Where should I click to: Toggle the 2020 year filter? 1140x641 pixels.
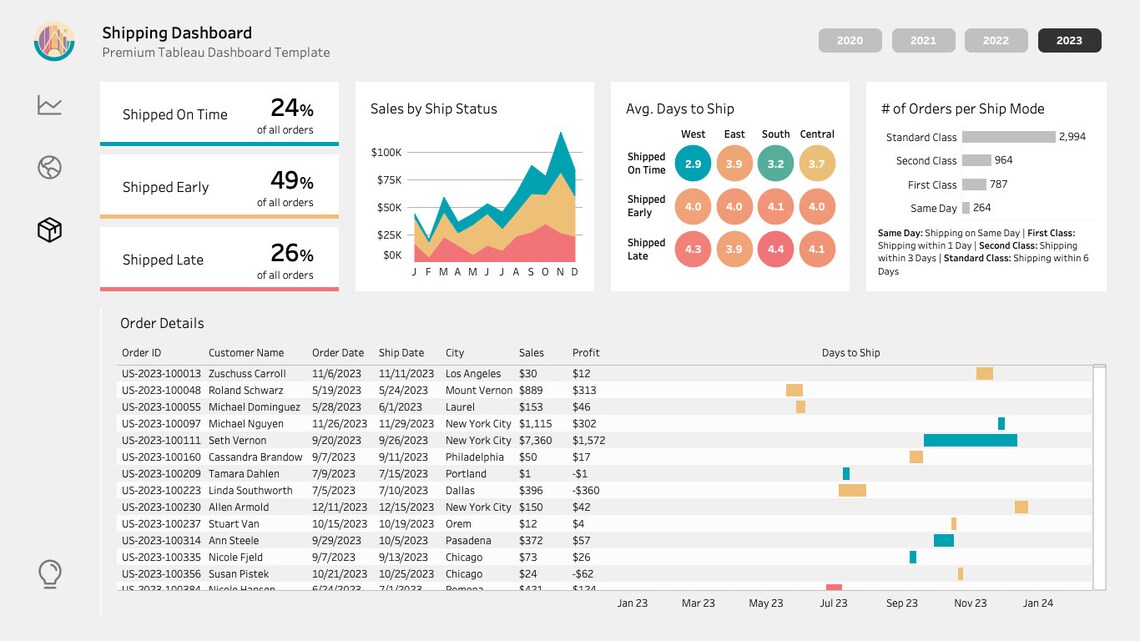point(849,40)
